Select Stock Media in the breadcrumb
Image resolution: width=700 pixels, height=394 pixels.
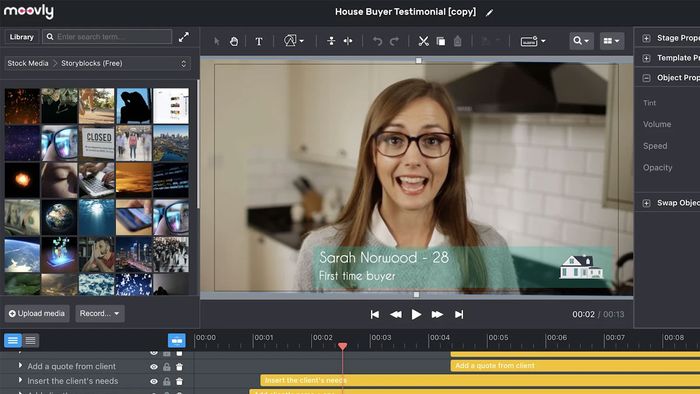28,63
